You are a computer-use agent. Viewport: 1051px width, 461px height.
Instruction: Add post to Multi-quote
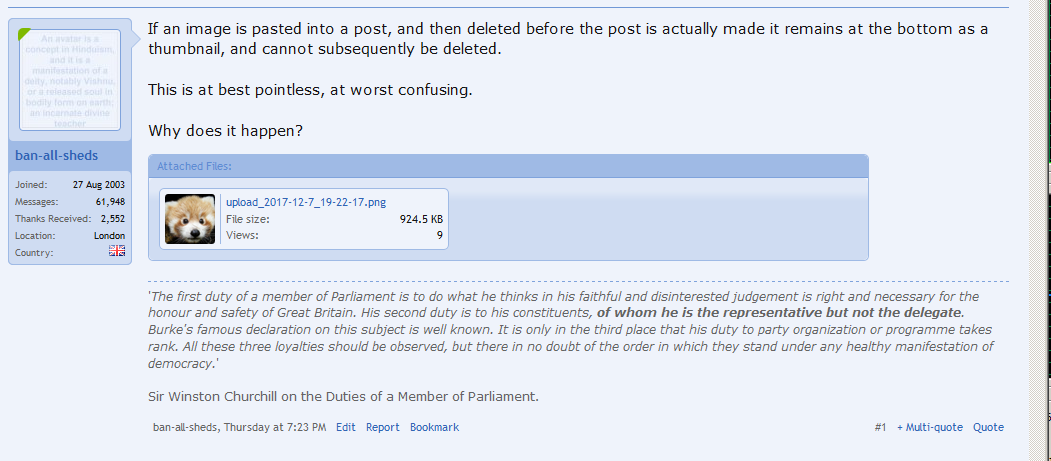[x=930, y=427]
